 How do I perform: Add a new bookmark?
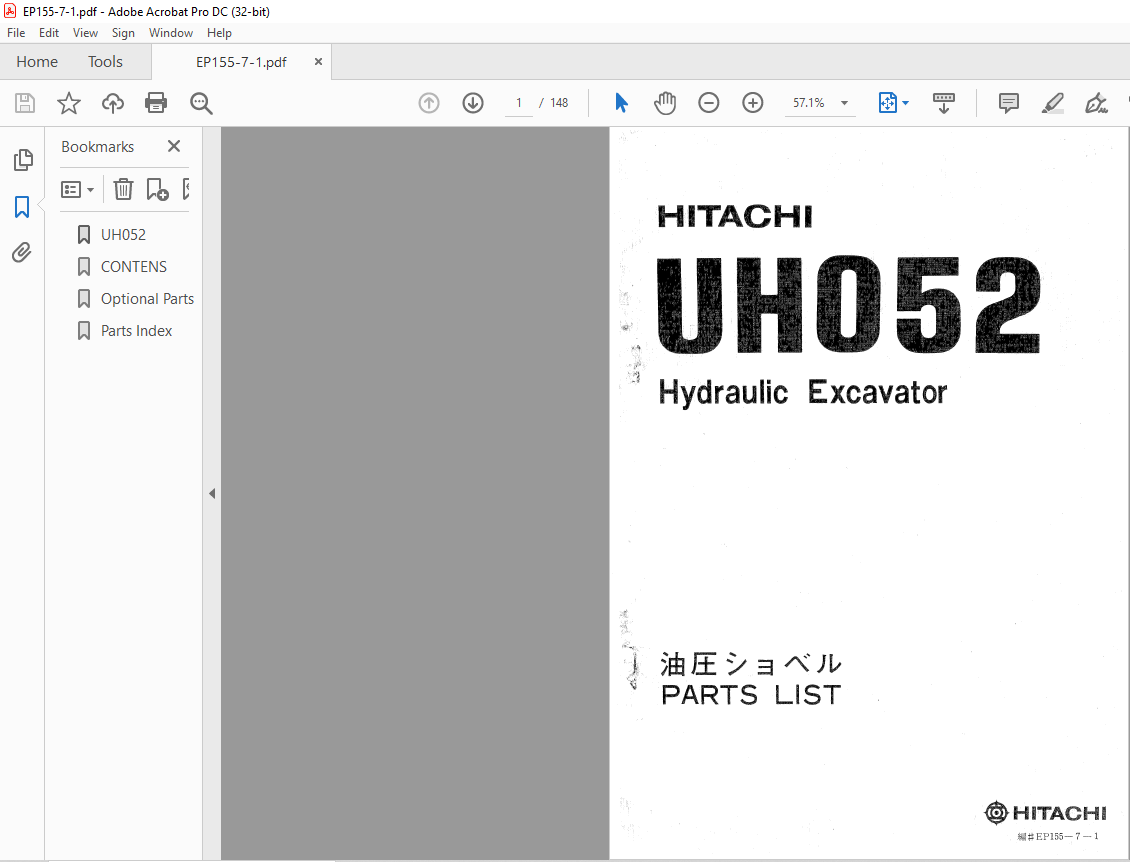click(x=157, y=190)
